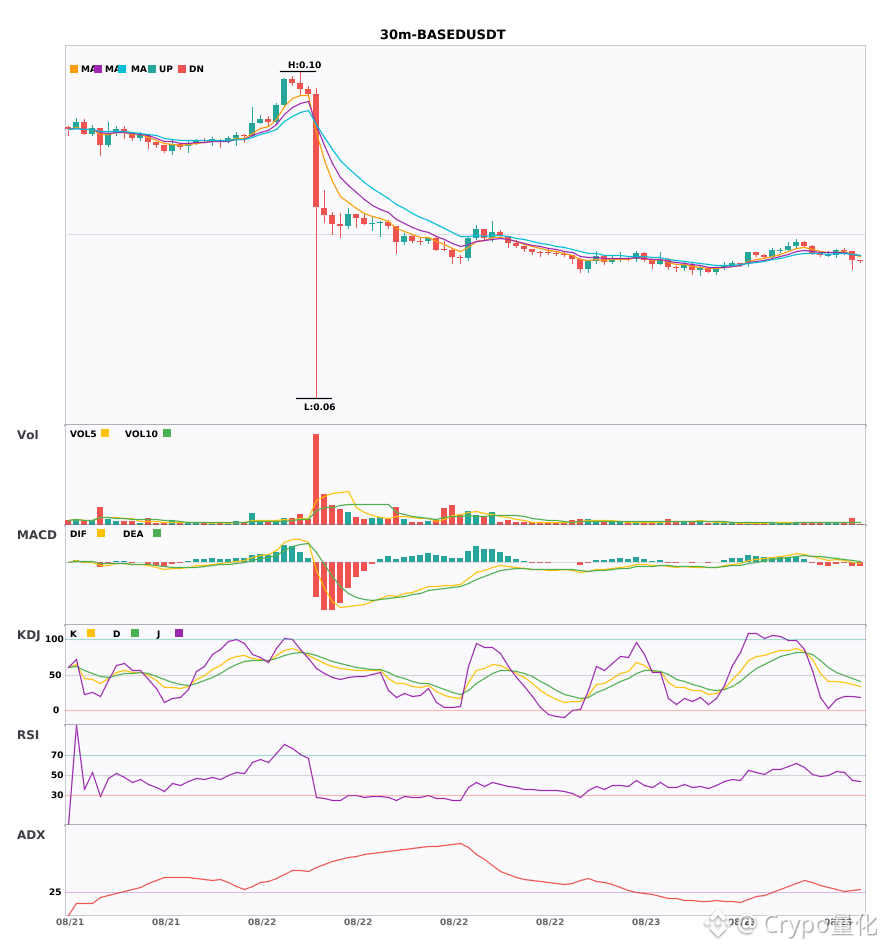The width and height of the screenshot is (885, 950).
Task: Click the 30 axis value in RSI
Action: click(57, 795)
